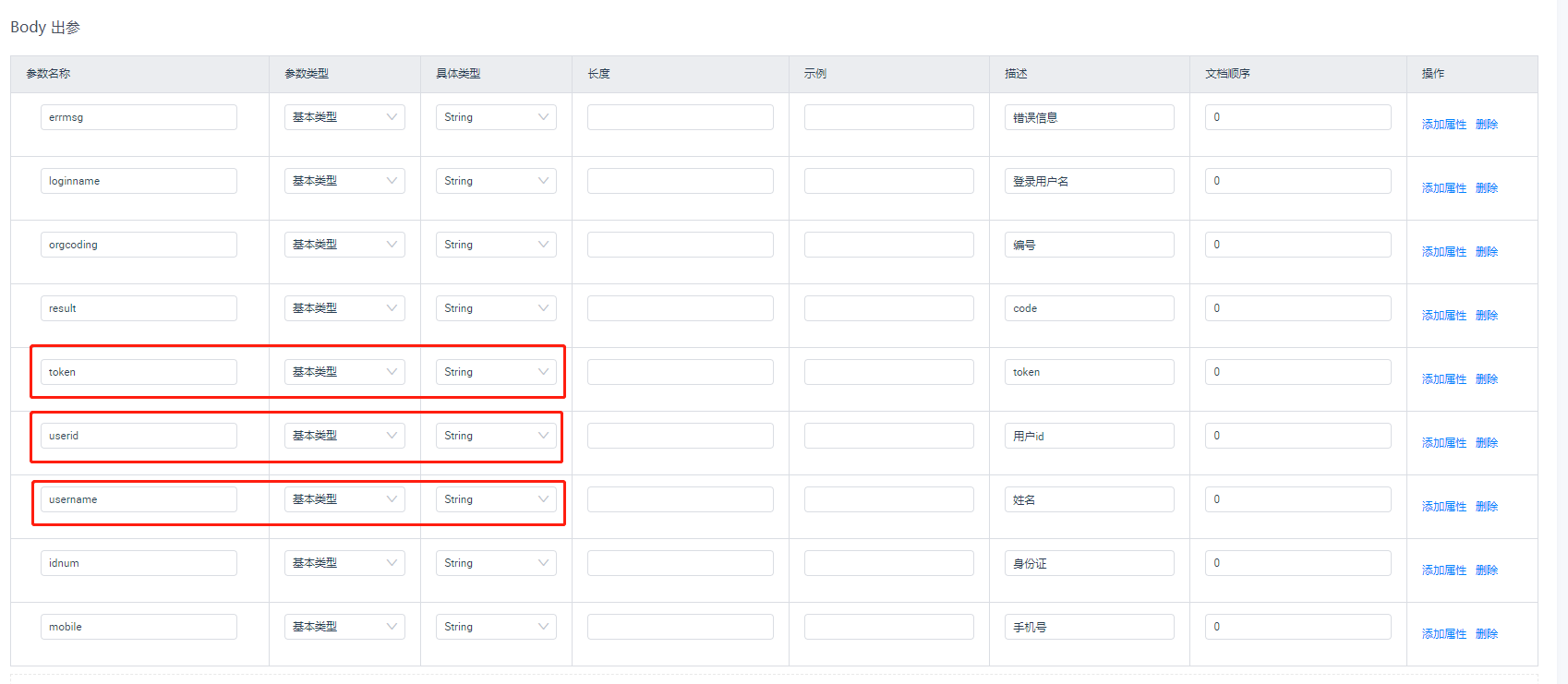Open 参数类型 dropdown in loginname row
Screen dimensions: 1568x684
344,181
